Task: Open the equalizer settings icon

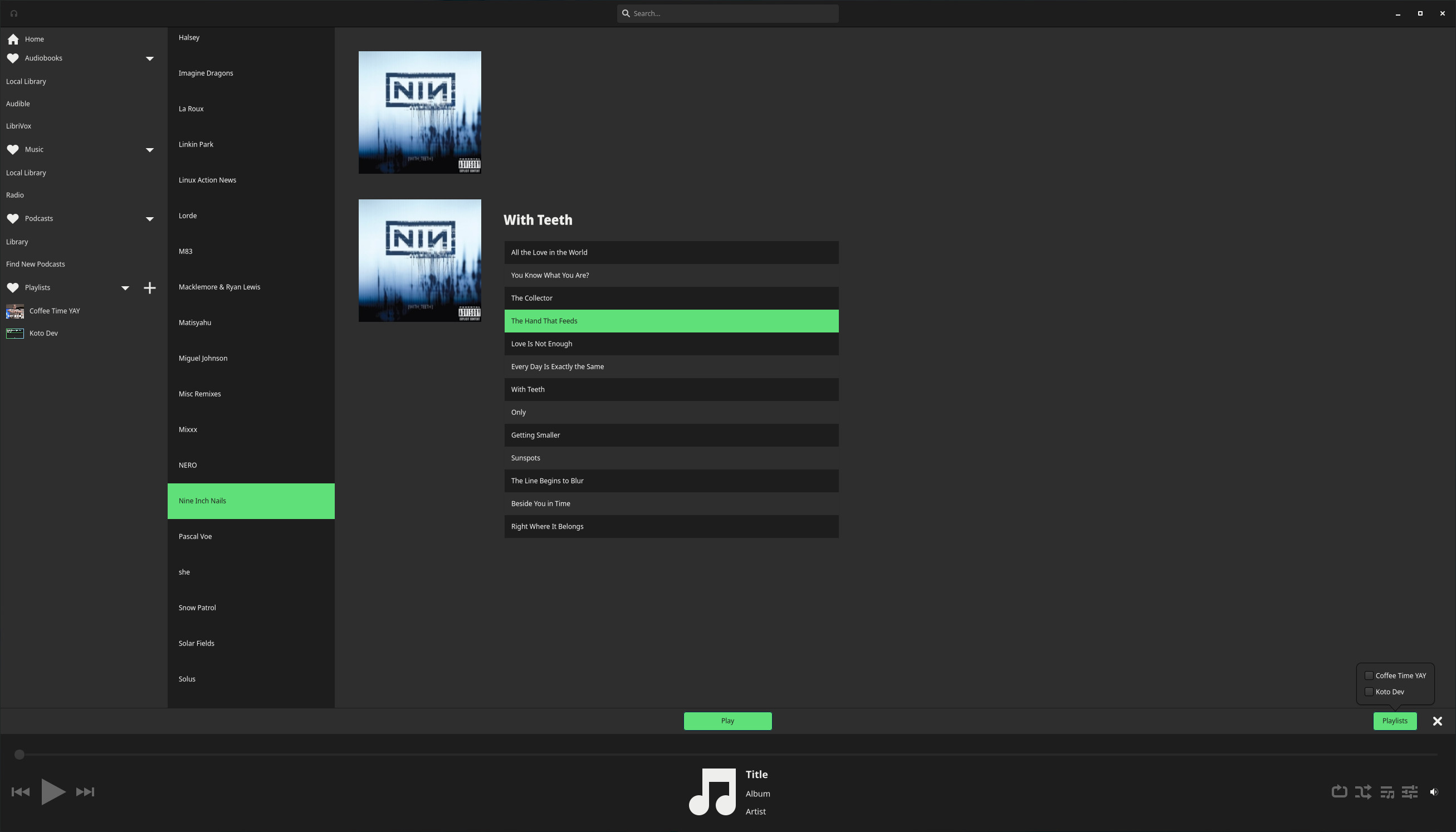Action: (x=1410, y=792)
